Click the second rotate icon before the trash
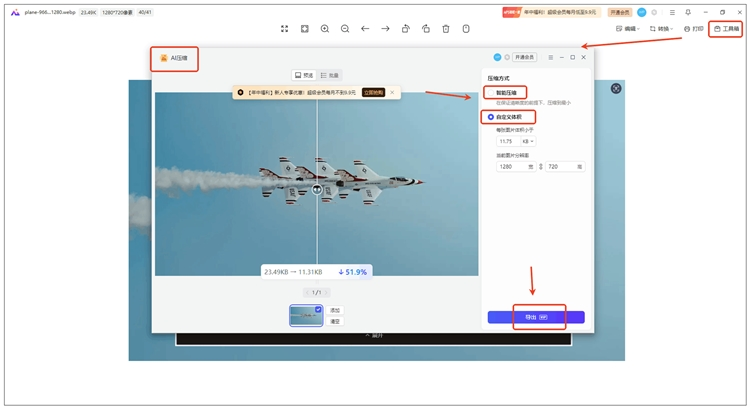 pos(426,29)
